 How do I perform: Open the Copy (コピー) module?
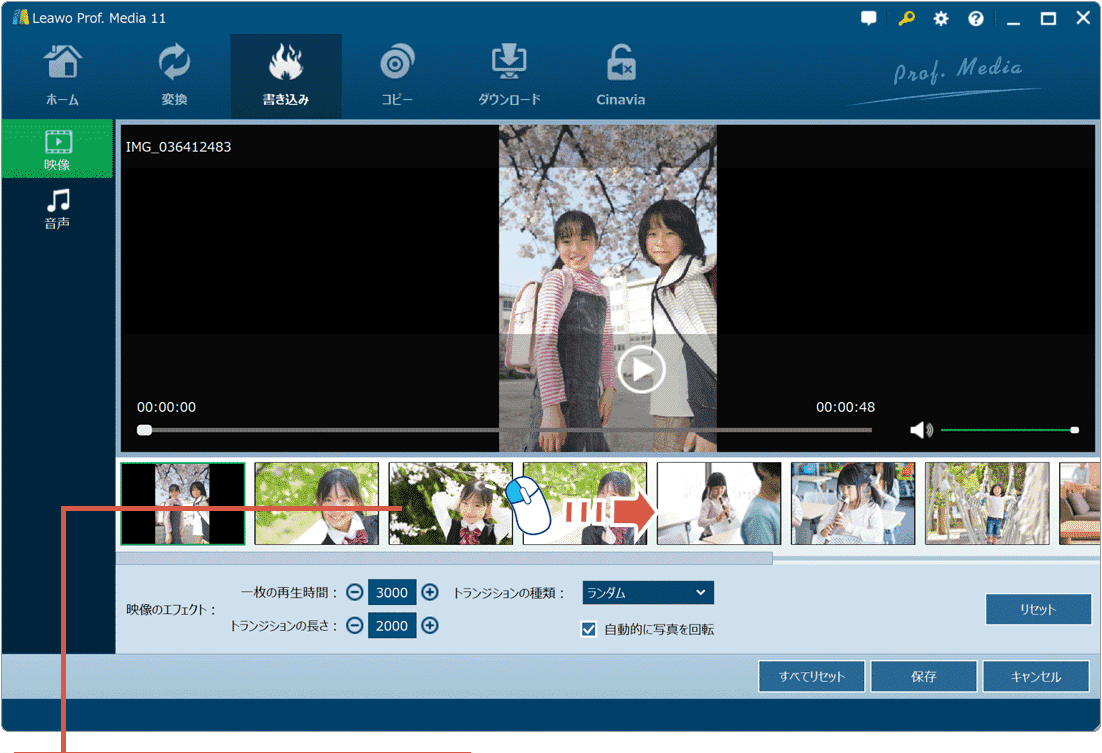point(397,76)
